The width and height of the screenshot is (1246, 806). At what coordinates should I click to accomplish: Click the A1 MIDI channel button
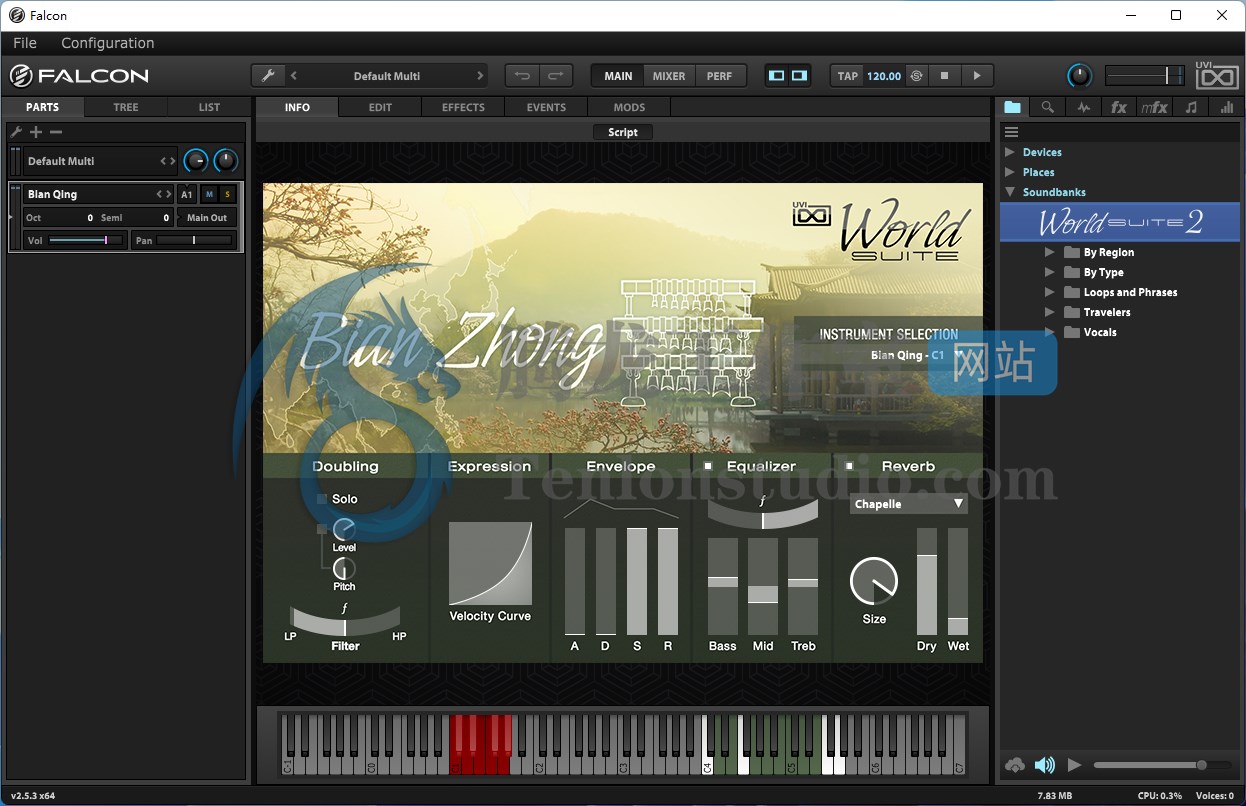(187, 194)
